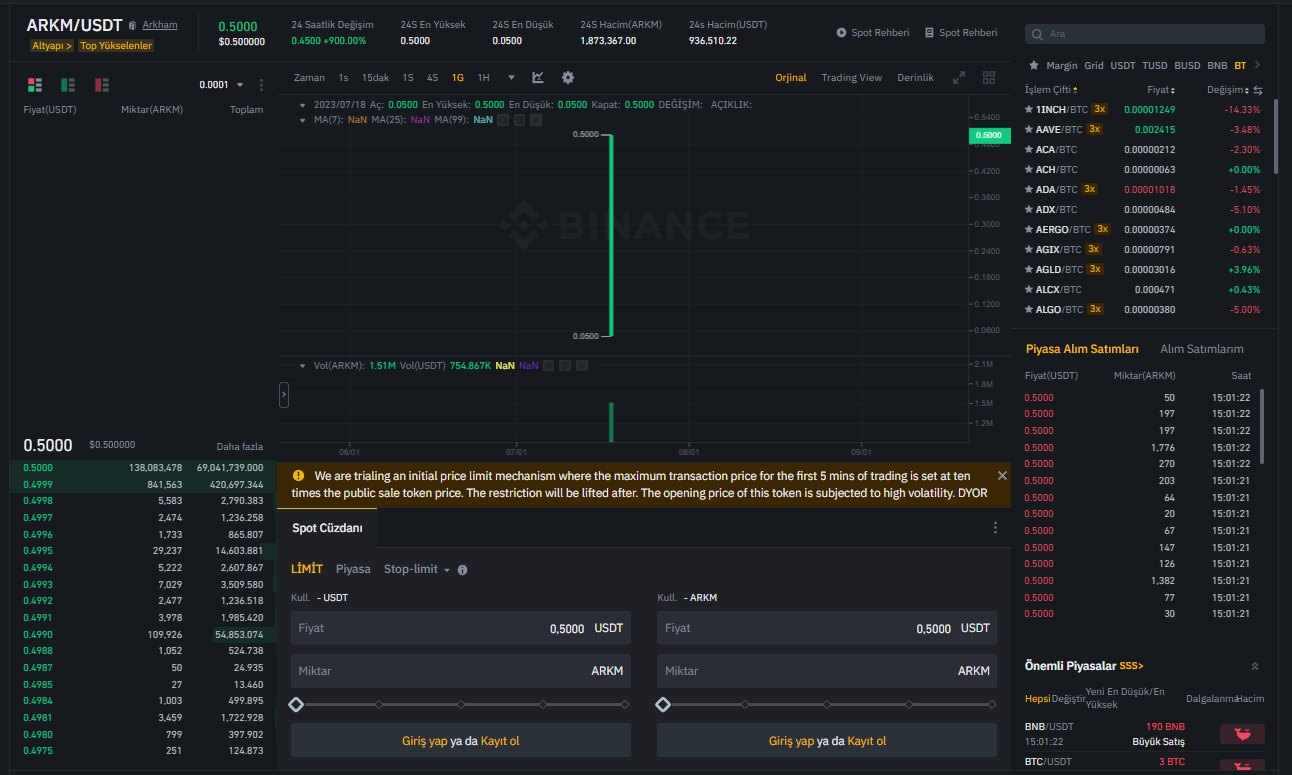This screenshot has height=775, width=1292.
Task: Click Giriş yap in the buy panel
Action: pos(424,741)
